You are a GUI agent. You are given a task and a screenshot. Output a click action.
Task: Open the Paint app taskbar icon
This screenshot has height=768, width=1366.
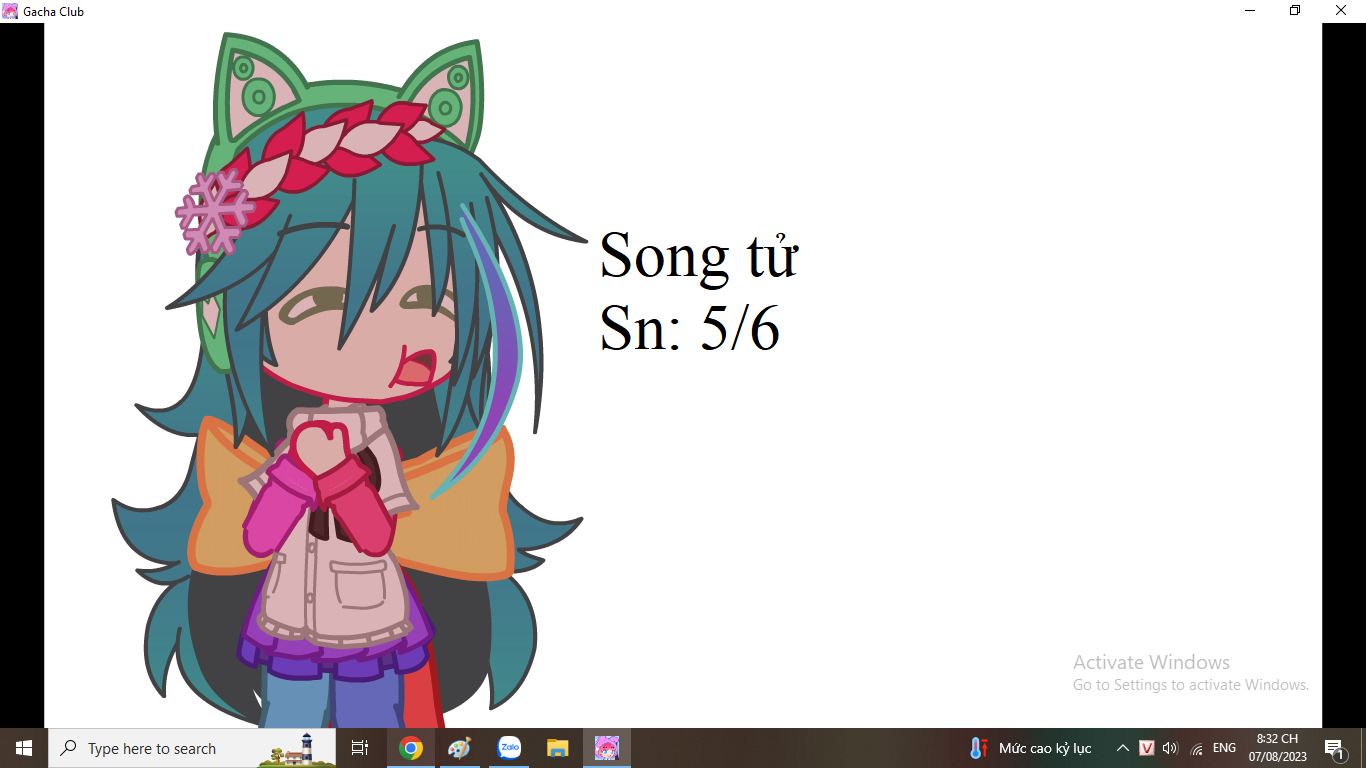point(459,748)
